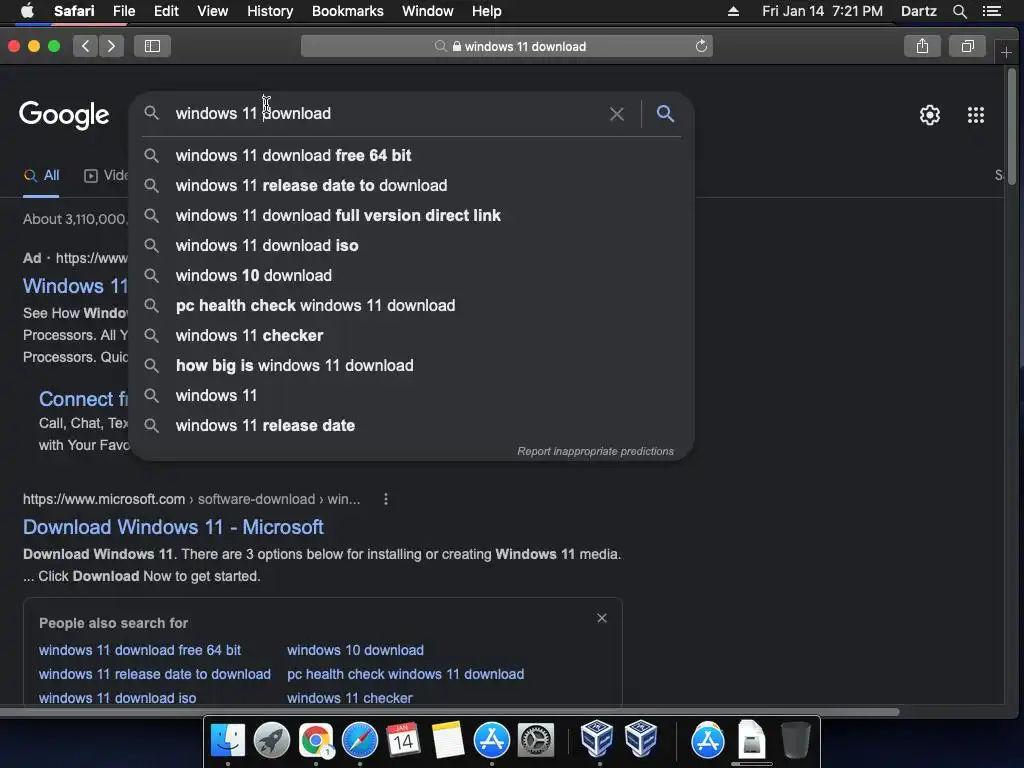This screenshot has height=768, width=1024.
Task: Open related link pc health check windows 11 download
Action: pos(405,674)
